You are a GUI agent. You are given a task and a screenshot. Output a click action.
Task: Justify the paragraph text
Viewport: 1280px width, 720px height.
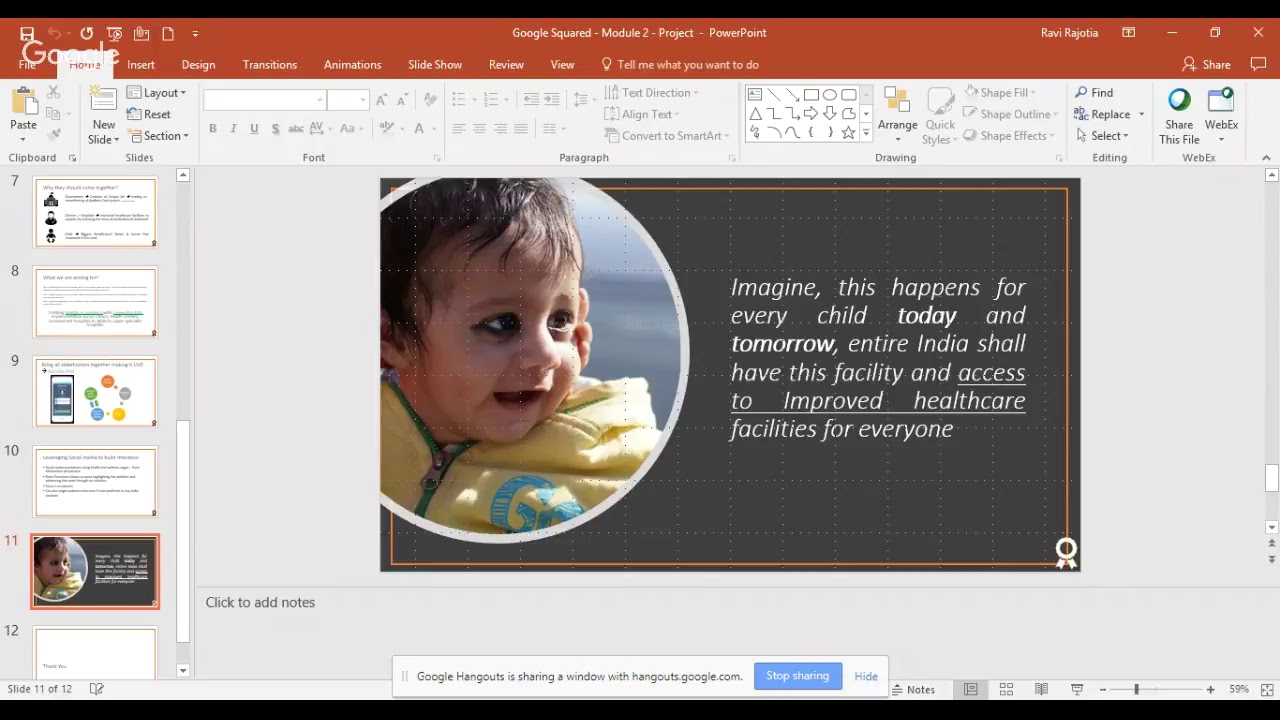522,129
